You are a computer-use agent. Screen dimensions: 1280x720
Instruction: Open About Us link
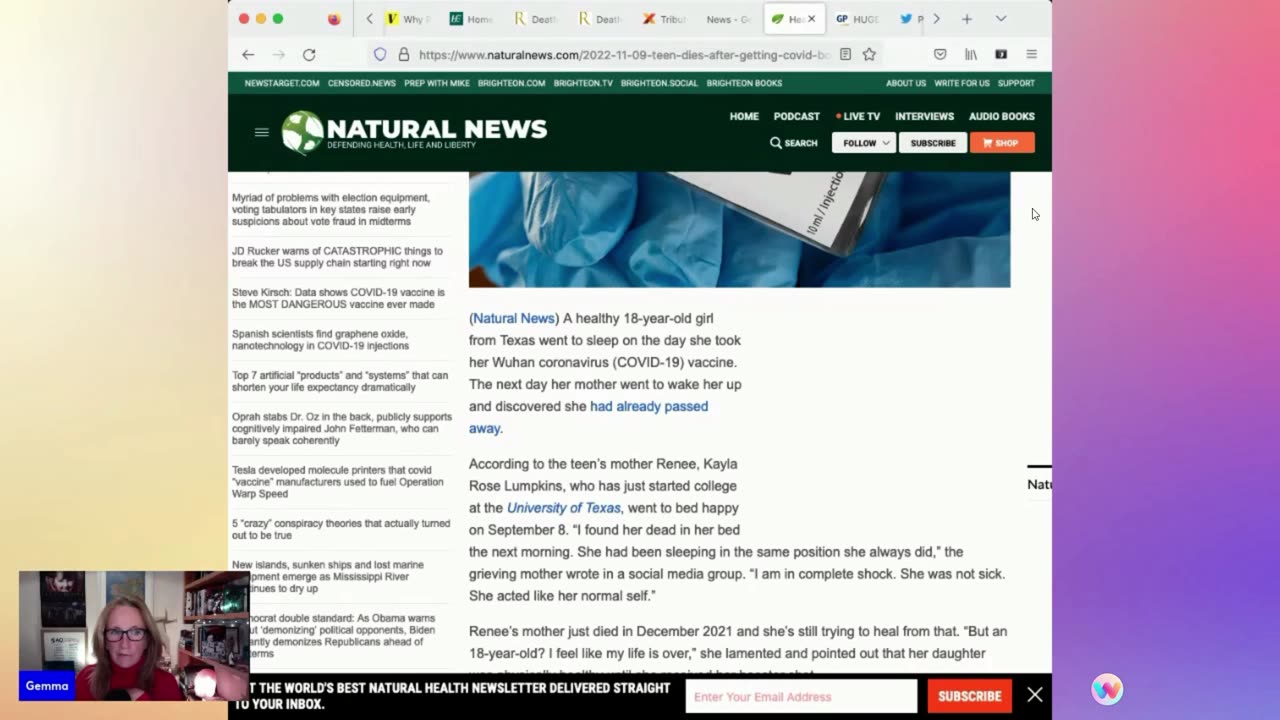tap(906, 83)
